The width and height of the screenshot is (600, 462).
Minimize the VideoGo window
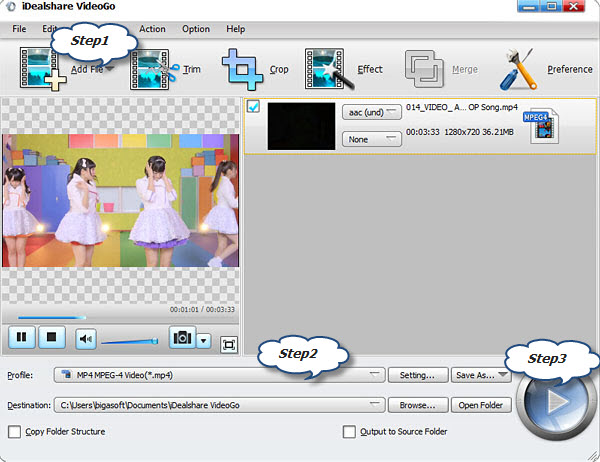pyautogui.click(x=529, y=6)
